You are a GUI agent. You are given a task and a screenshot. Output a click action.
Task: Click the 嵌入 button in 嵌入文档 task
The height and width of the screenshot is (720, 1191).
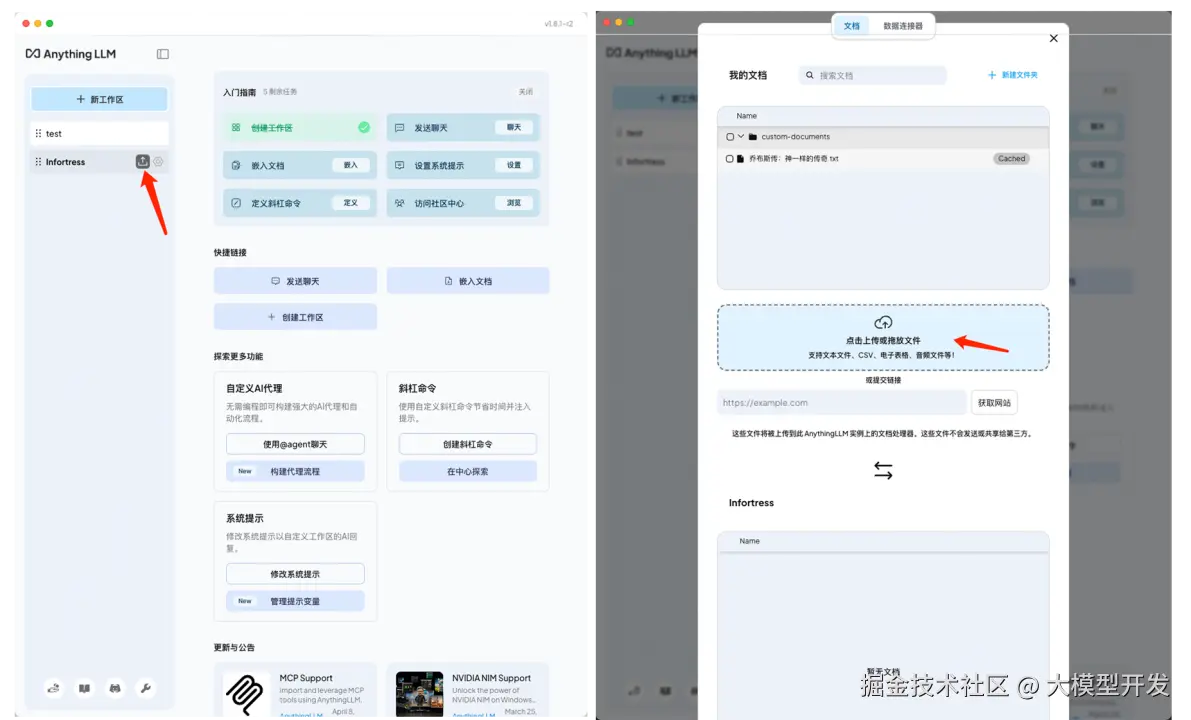(x=350, y=165)
